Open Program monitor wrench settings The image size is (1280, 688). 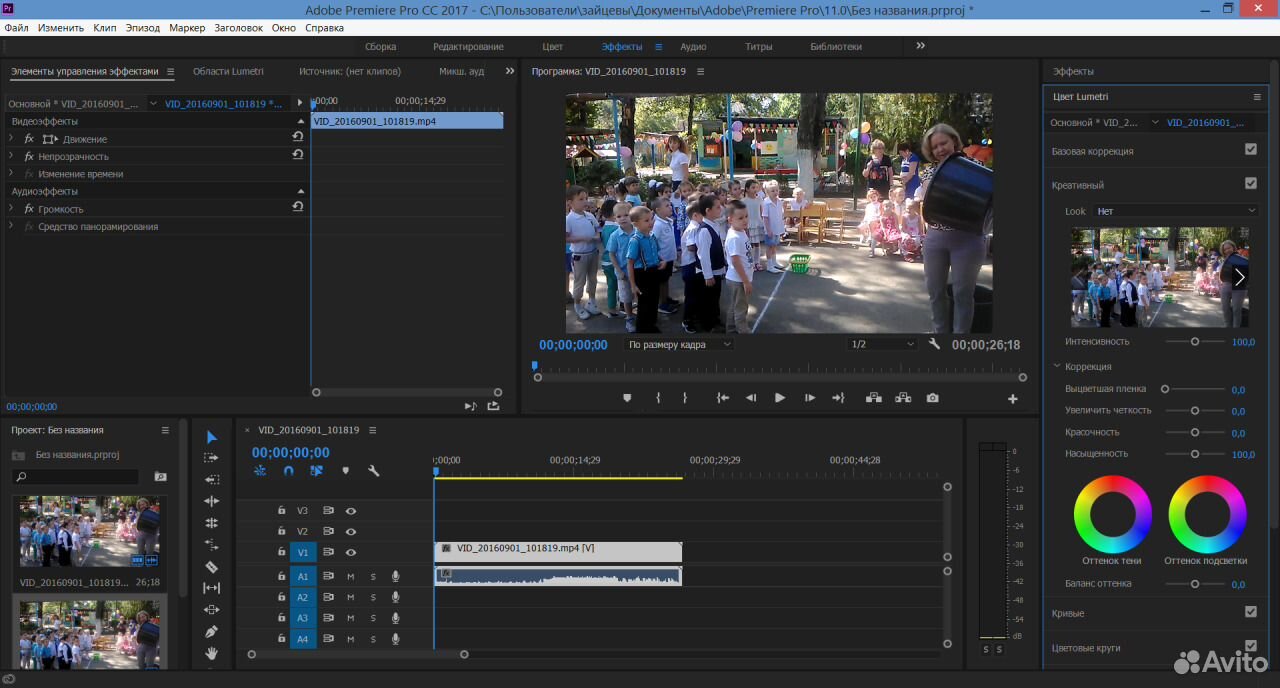click(x=934, y=344)
